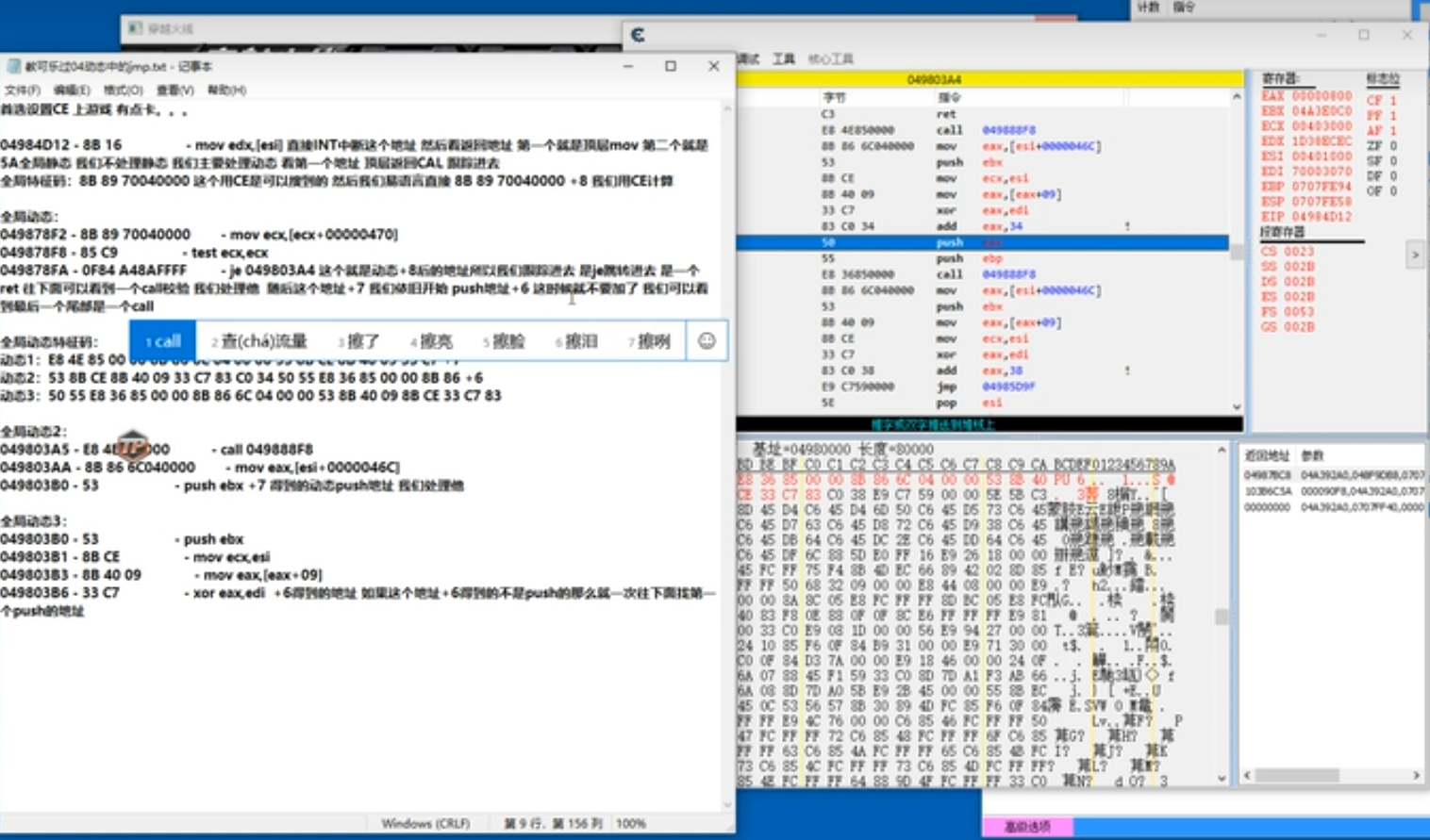The height and width of the screenshot is (840, 1430).
Task: Click Windows (CRLF) in Notepad status bar
Action: 425,823
